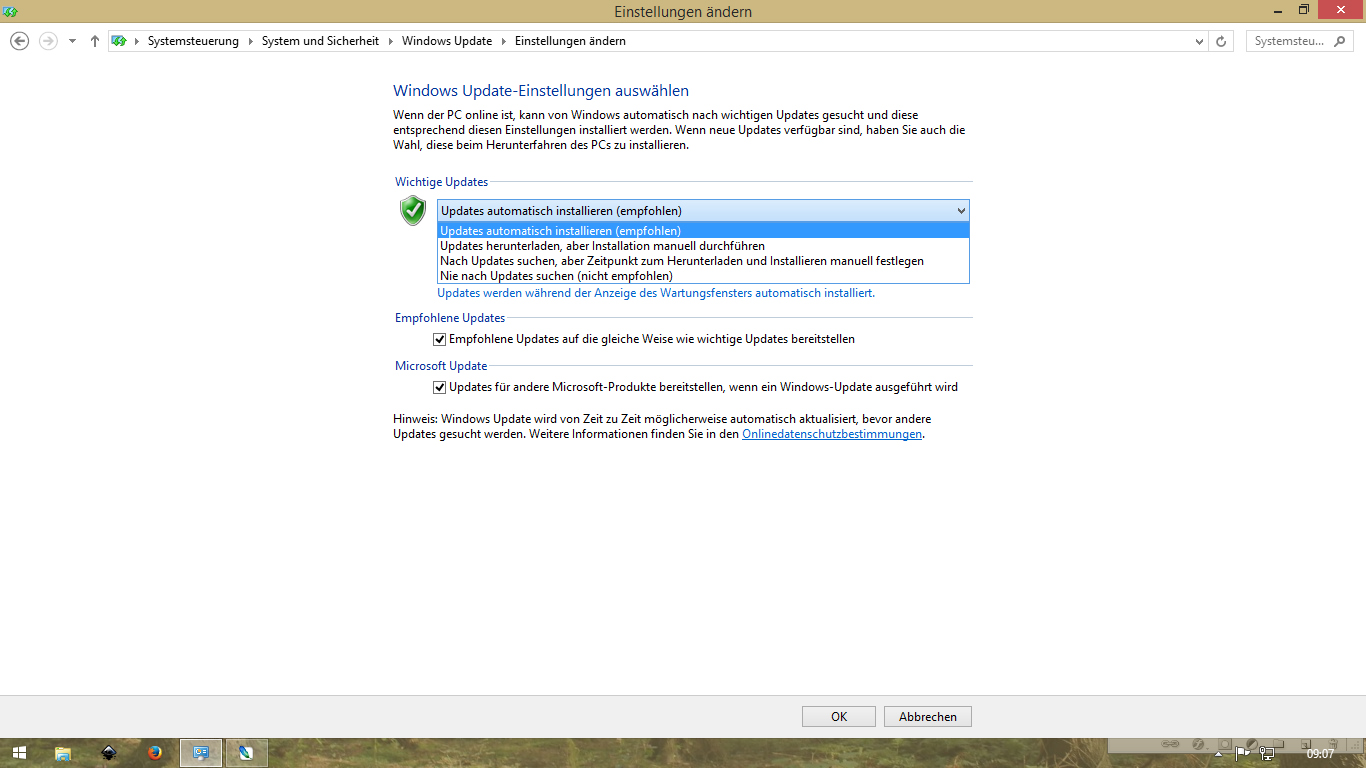Click the Systemsteuerung breadcrumb
1366x768 pixels.
point(193,41)
